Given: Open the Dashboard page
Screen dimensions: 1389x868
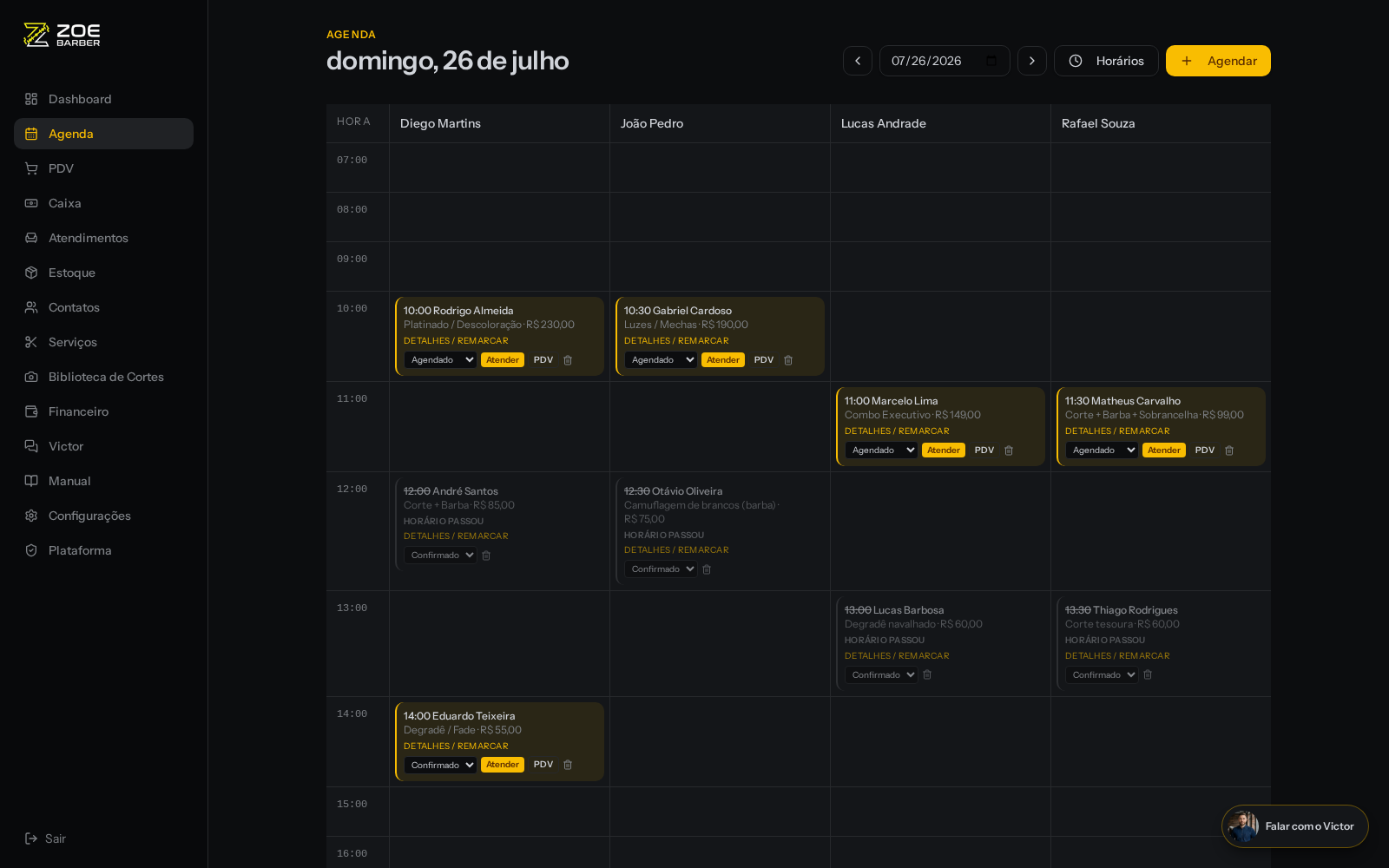Looking at the screenshot, I should pos(103,99).
